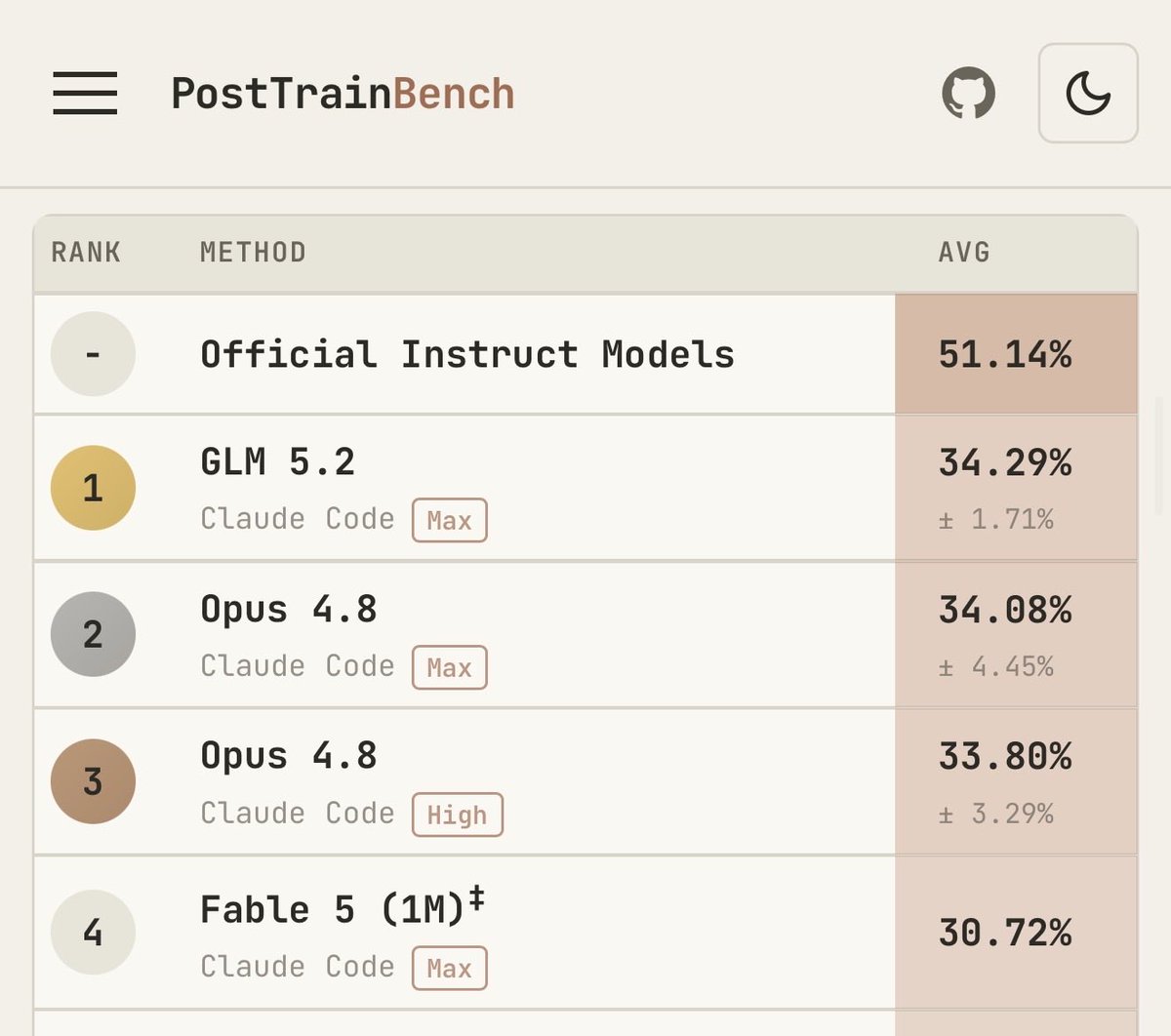Click the bronze rank 3 badge
The height and width of the screenshot is (1036, 1171).
pyautogui.click(x=93, y=781)
